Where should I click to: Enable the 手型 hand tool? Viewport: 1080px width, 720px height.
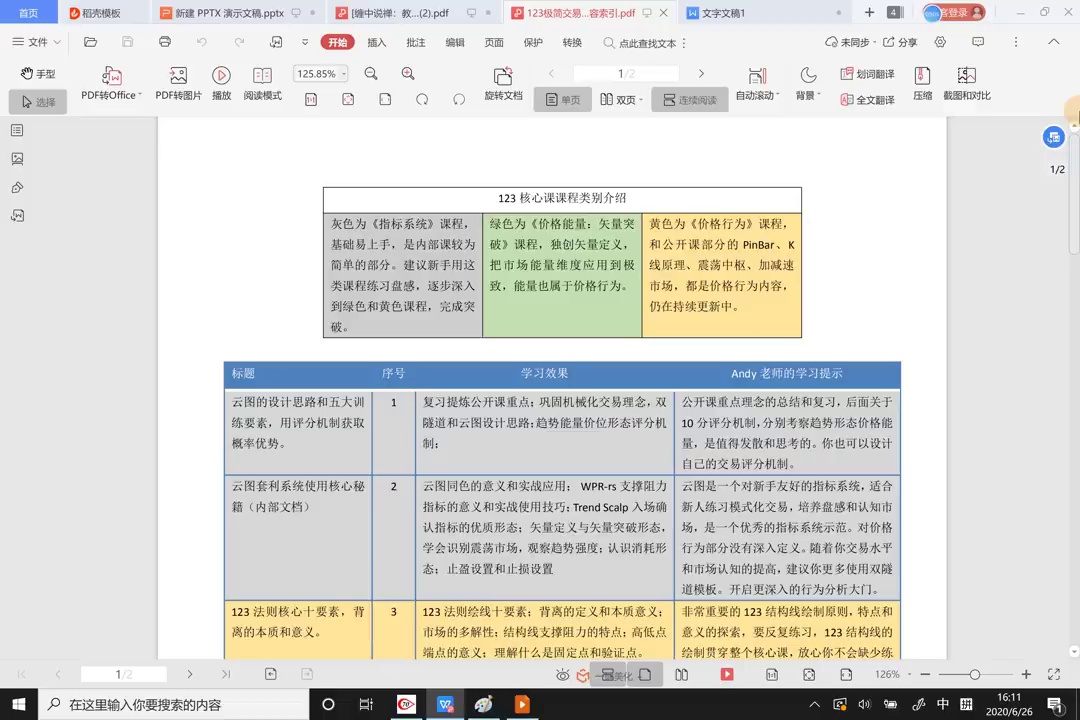pyautogui.click(x=38, y=74)
